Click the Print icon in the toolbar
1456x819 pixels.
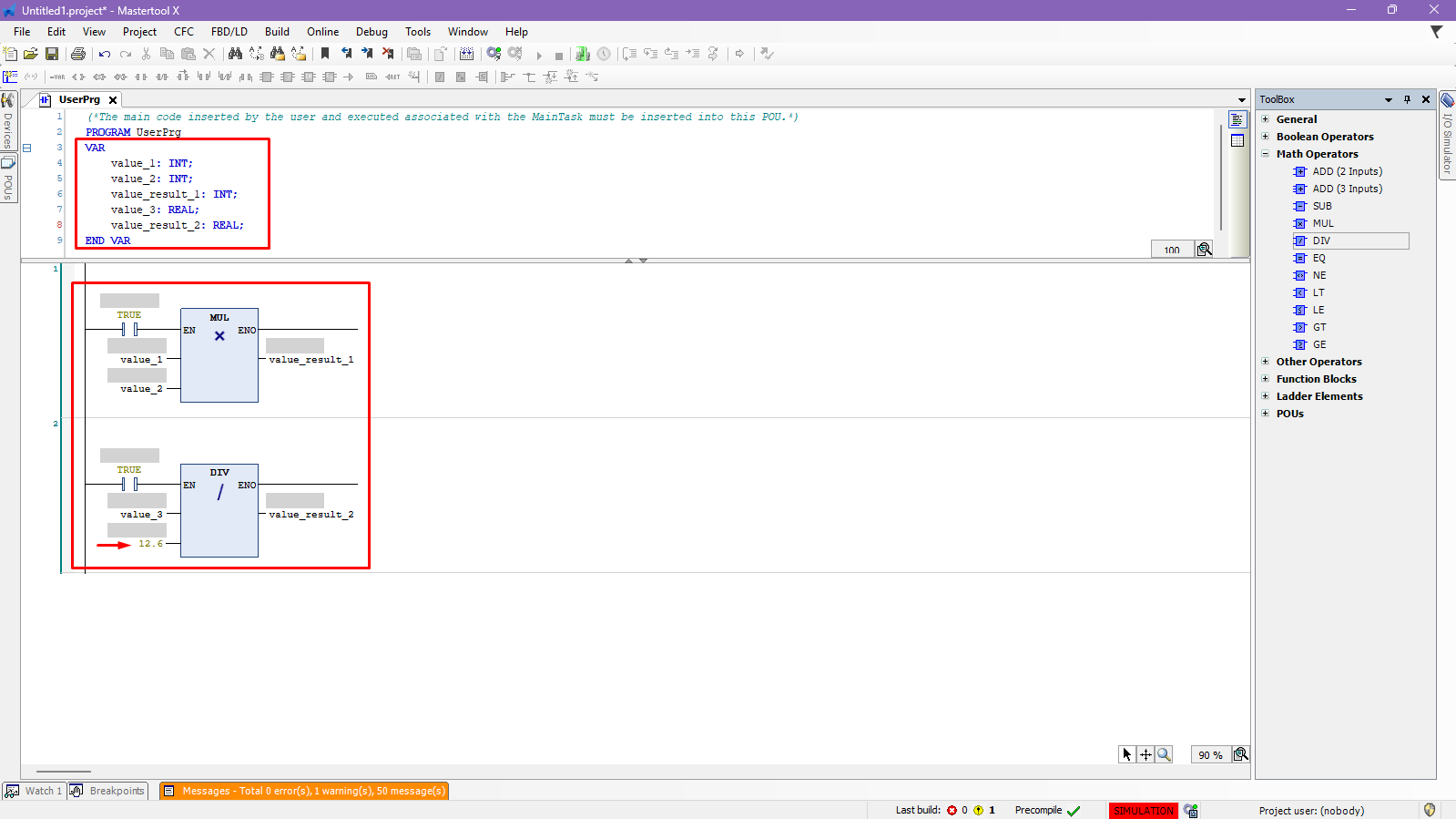pos(78,55)
